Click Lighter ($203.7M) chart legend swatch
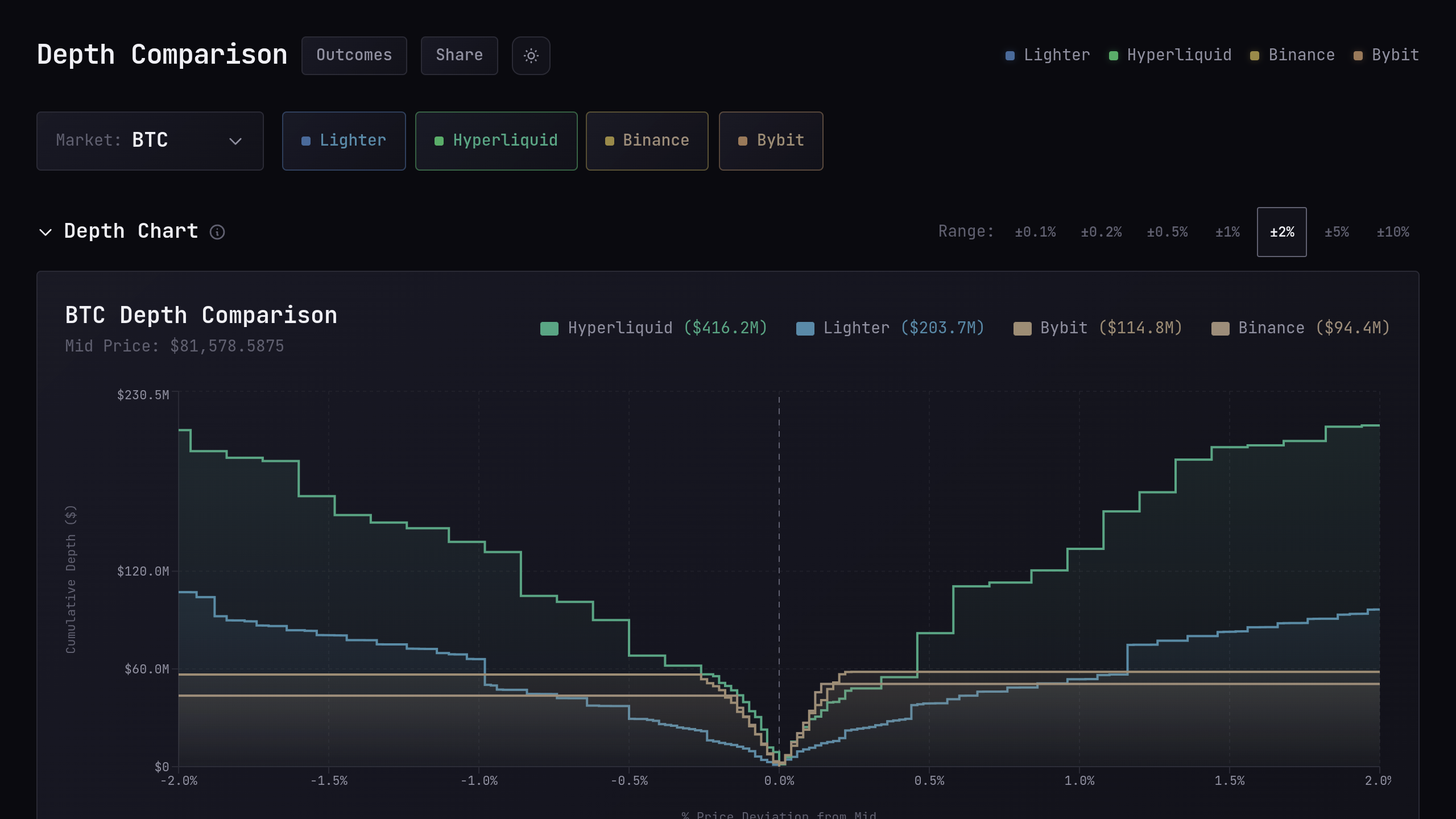 click(805, 329)
